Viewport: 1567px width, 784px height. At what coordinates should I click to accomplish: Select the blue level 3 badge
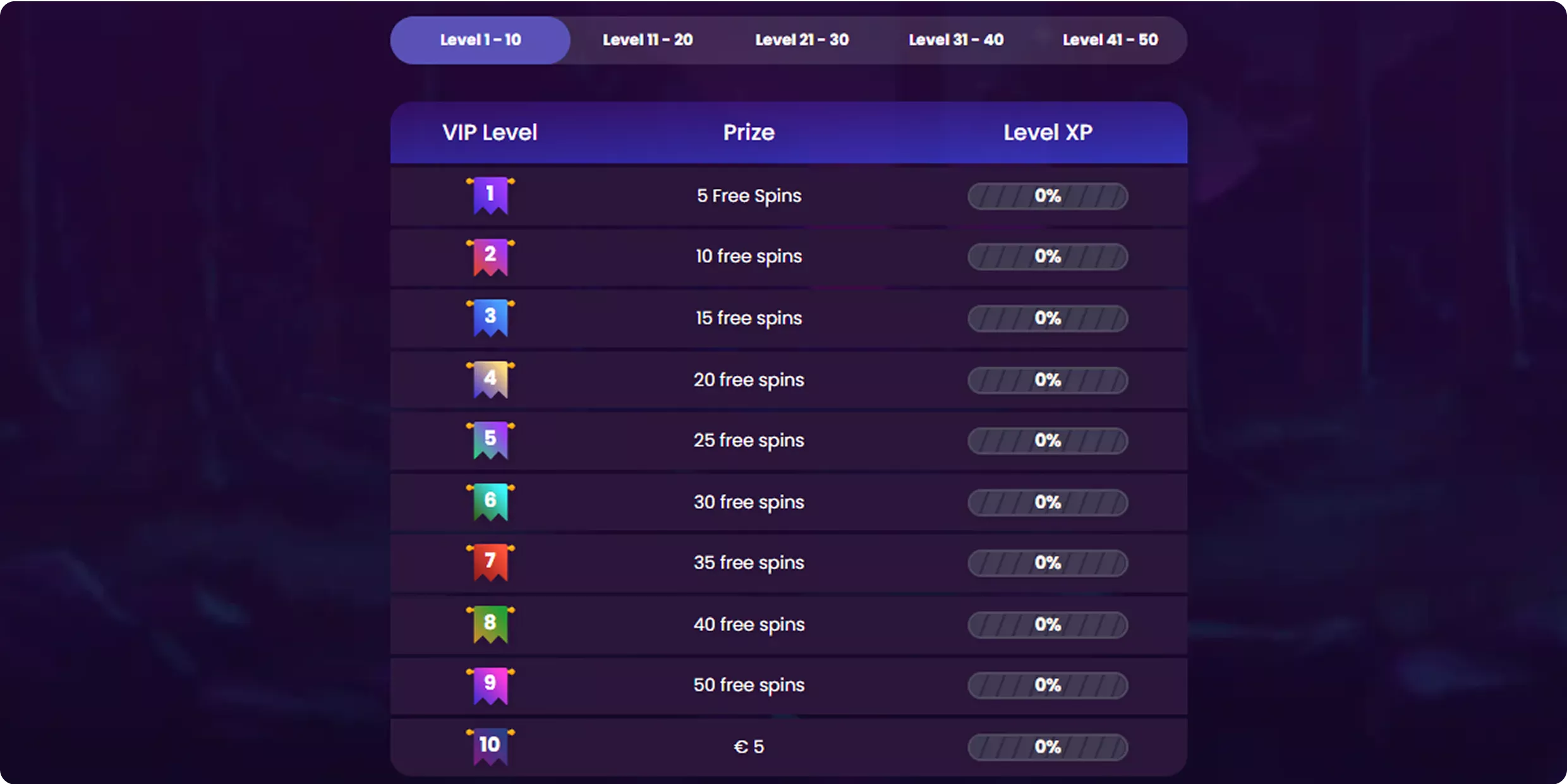490,317
